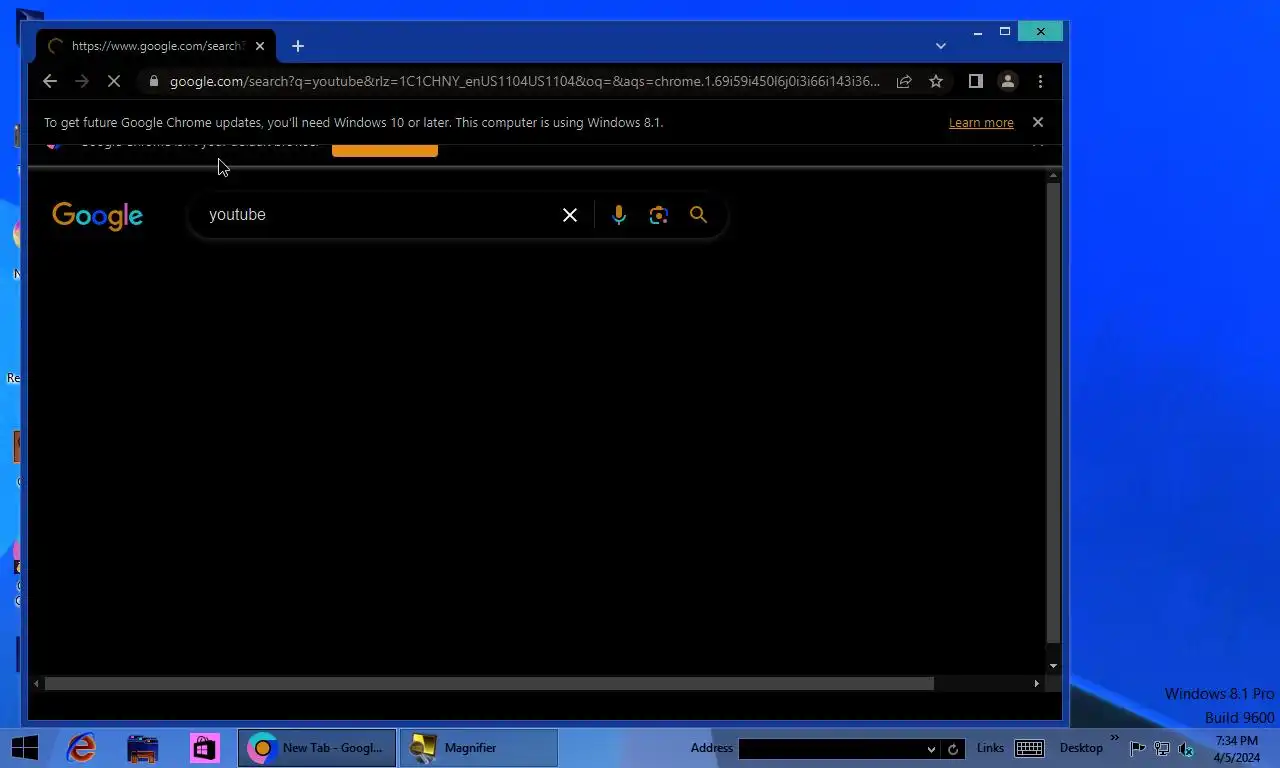Viewport: 1280px width, 768px height.
Task: Open the Windows Start button
Action: coord(25,748)
